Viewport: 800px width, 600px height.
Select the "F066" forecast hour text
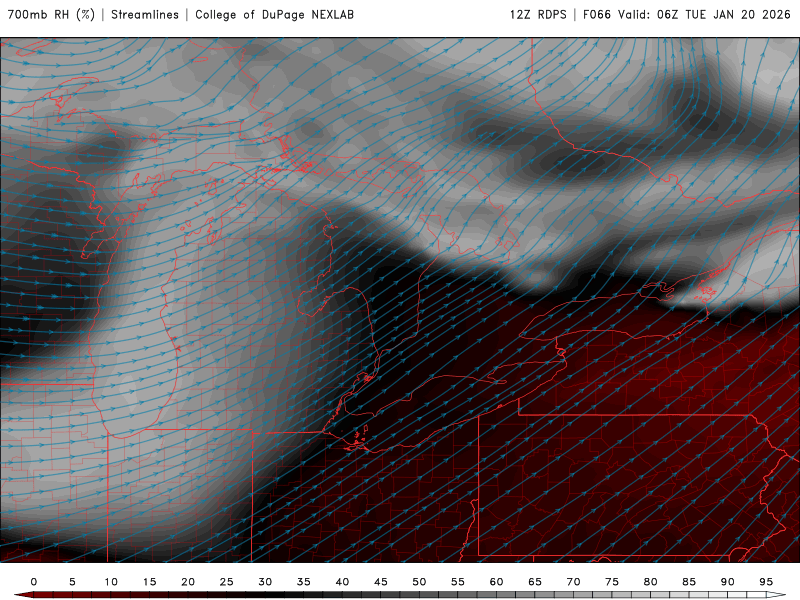(597, 14)
